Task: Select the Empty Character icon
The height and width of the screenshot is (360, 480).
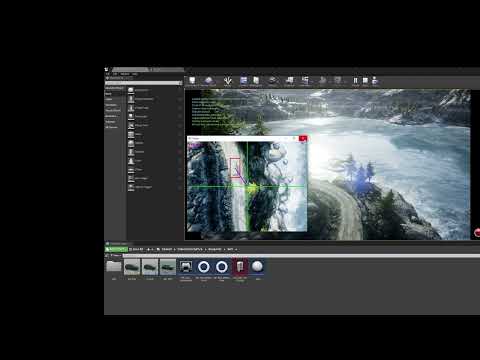Action: pos(131,99)
